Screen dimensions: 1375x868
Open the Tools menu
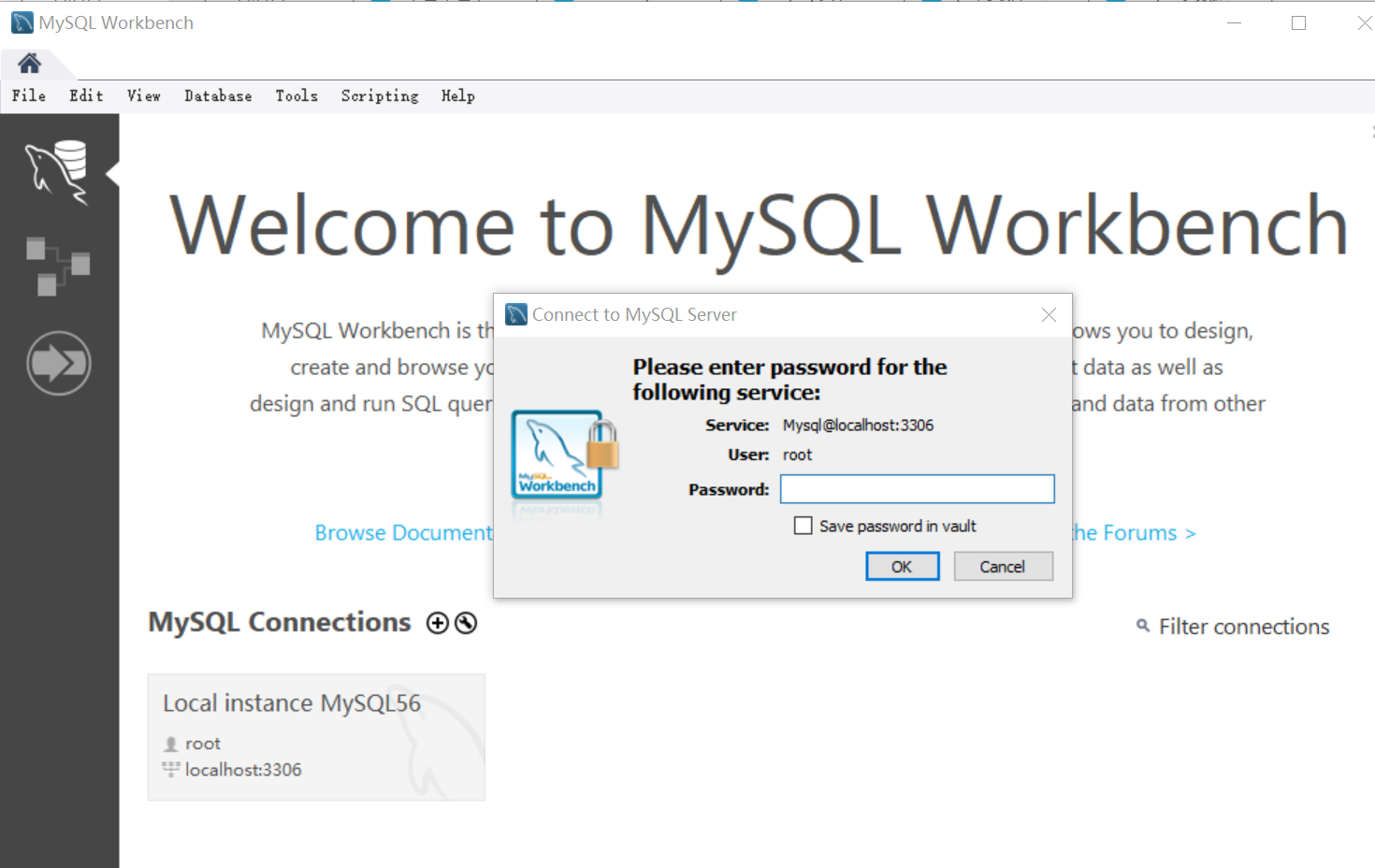[x=297, y=95]
